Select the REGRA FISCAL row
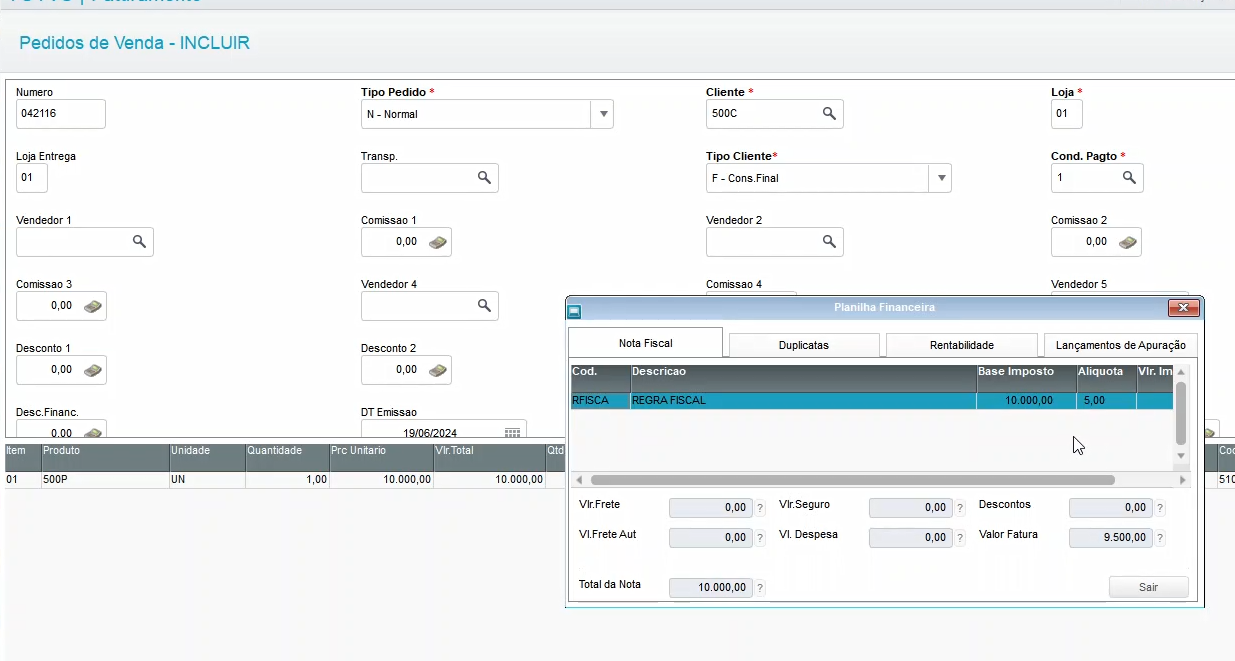 871,400
